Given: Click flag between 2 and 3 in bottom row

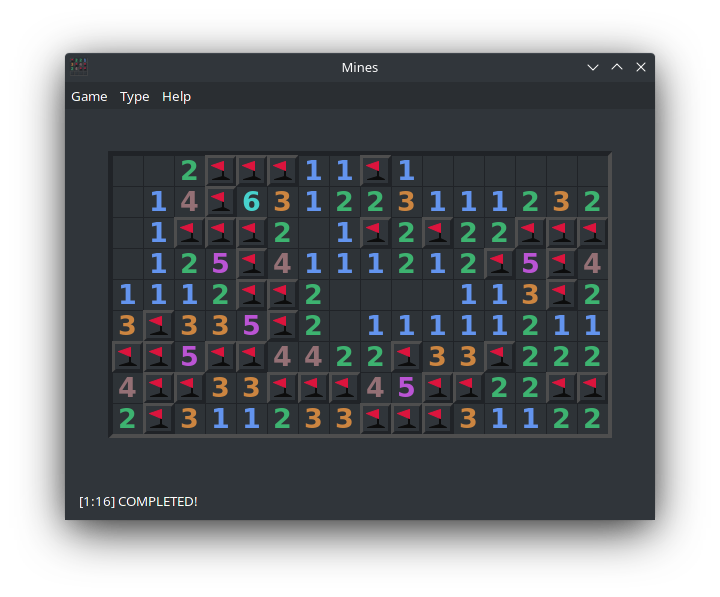Looking at the screenshot, I should click(x=158, y=419).
